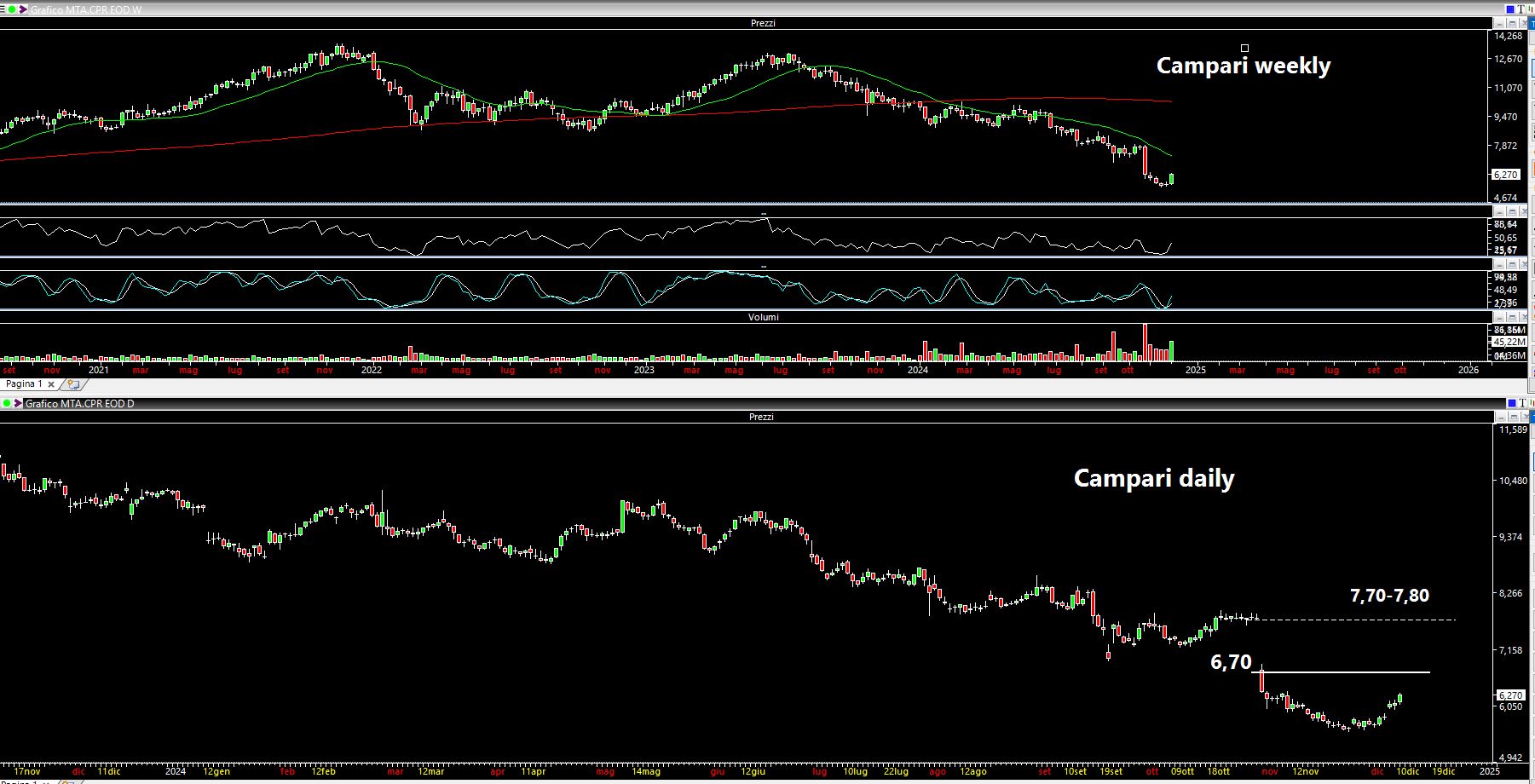Click the 10dic marker on daily time axis
1535x784 pixels.
[1408, 771]
